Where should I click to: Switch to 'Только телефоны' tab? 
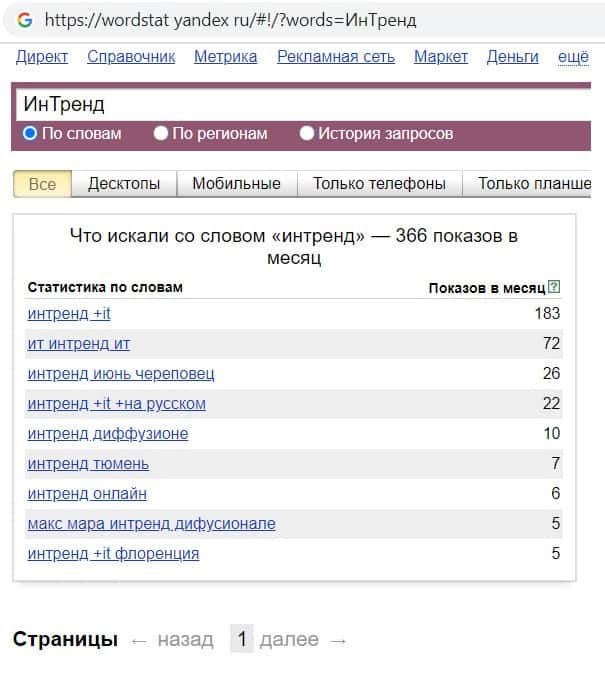click(x=379, y=184)
